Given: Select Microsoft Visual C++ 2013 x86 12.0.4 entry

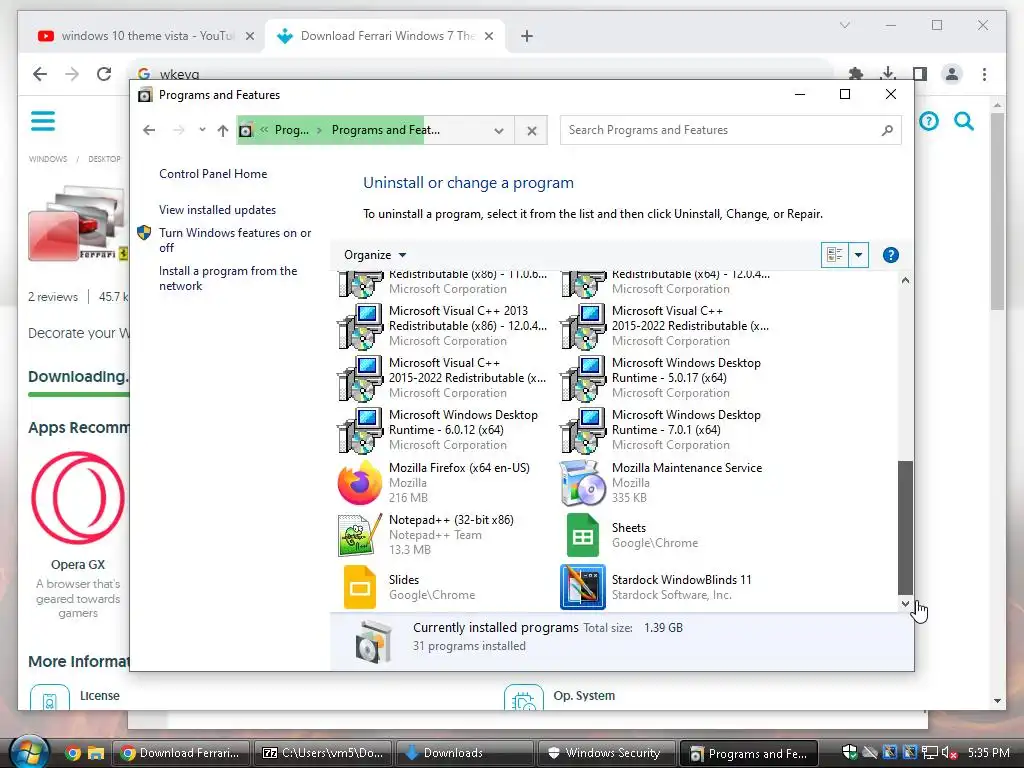Looking at the screenshot, I should point(442,325).
